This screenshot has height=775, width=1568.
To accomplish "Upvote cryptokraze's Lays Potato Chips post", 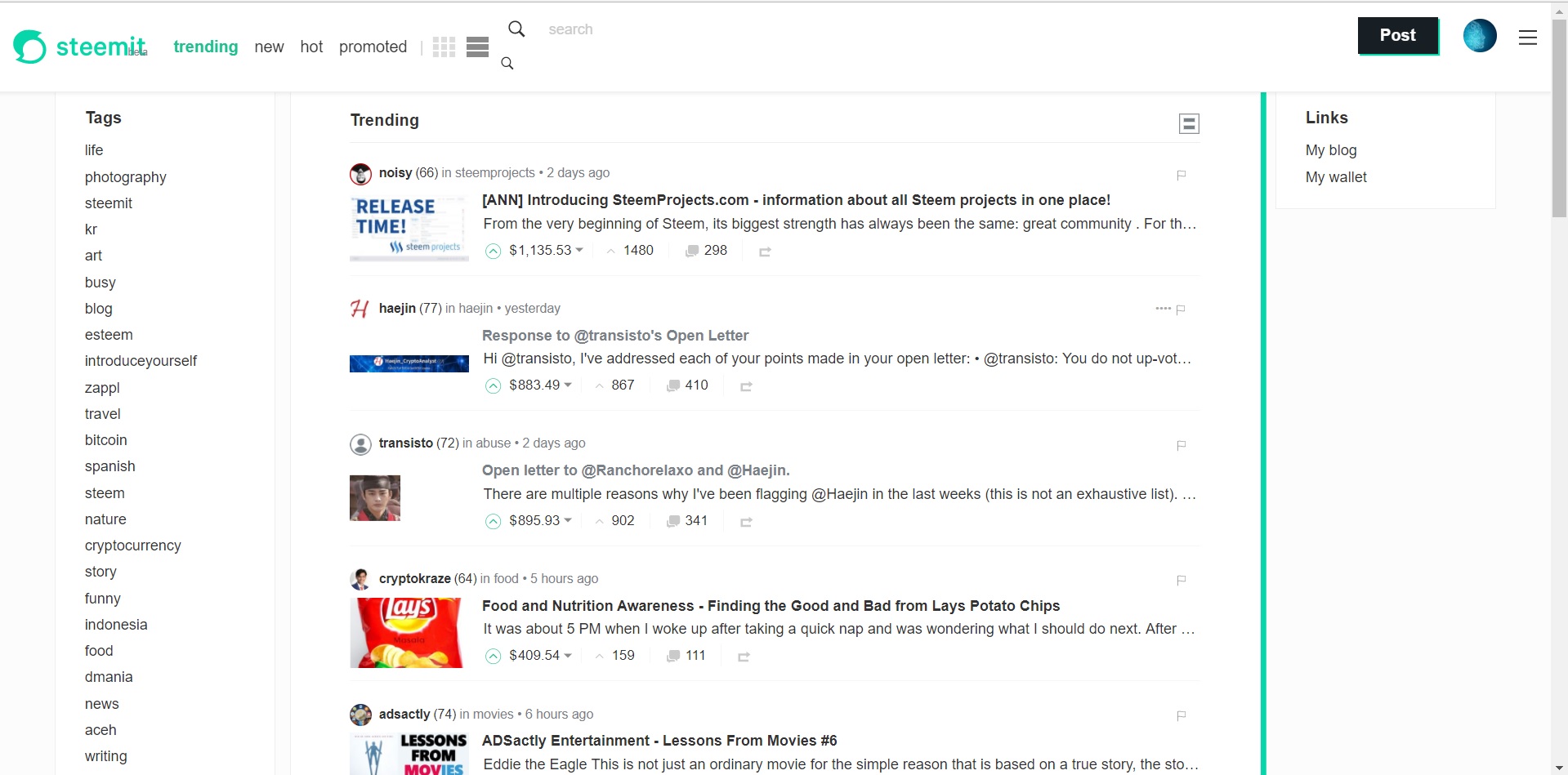I will 493,656.
